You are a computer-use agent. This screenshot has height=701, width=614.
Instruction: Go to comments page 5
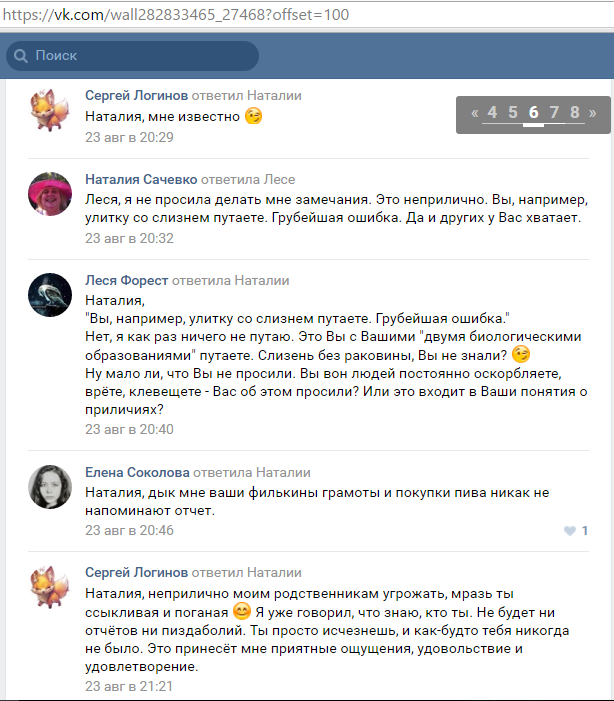pos(512,112)
